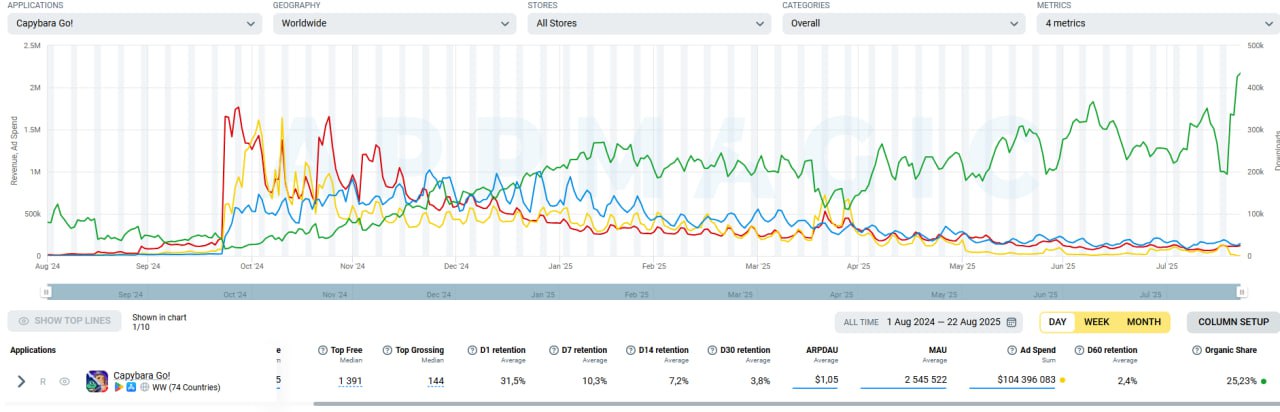Open the Geography Worldwide dropdown
The width and height of the screenshot is (1280, 412).
tap(393, 23)
